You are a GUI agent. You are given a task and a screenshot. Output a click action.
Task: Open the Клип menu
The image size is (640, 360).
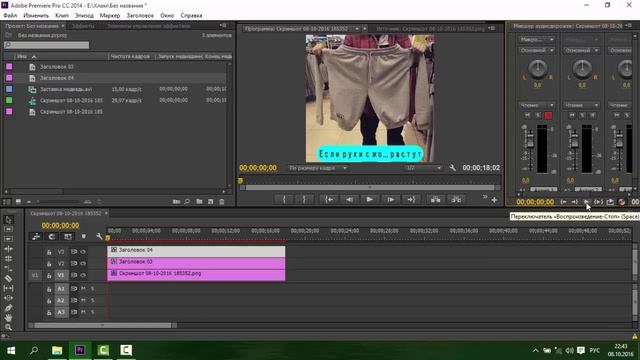click(x=62, y=16)
